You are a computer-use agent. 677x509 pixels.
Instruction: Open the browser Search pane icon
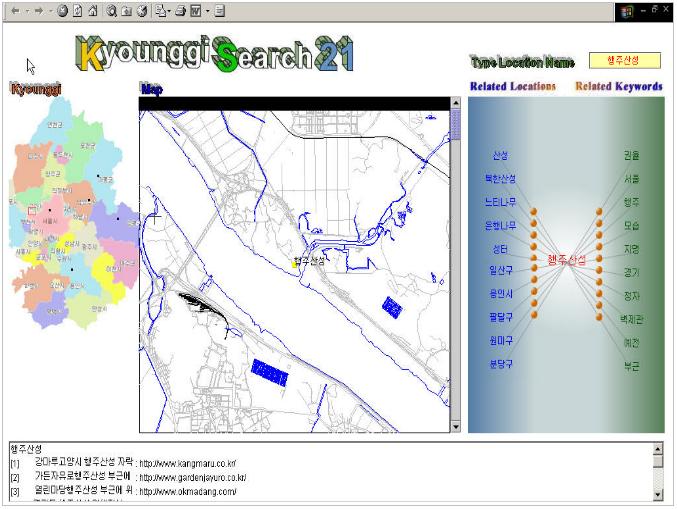112,11
